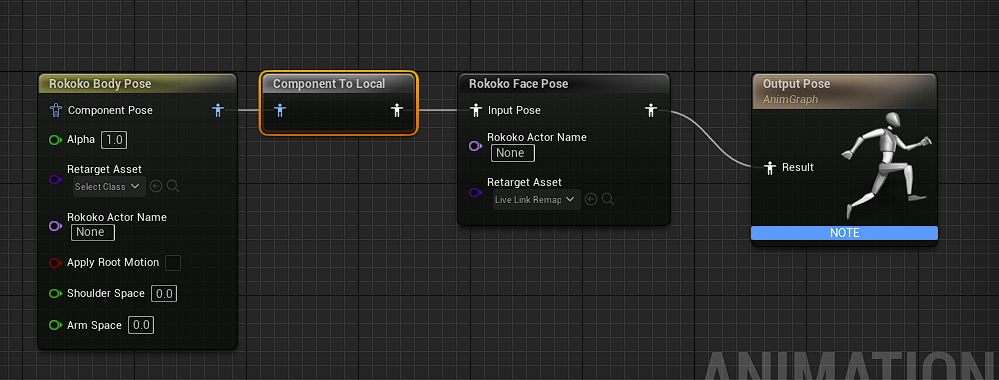Toggle the Apply Root Motion checkbox

(x=173, y=263)
